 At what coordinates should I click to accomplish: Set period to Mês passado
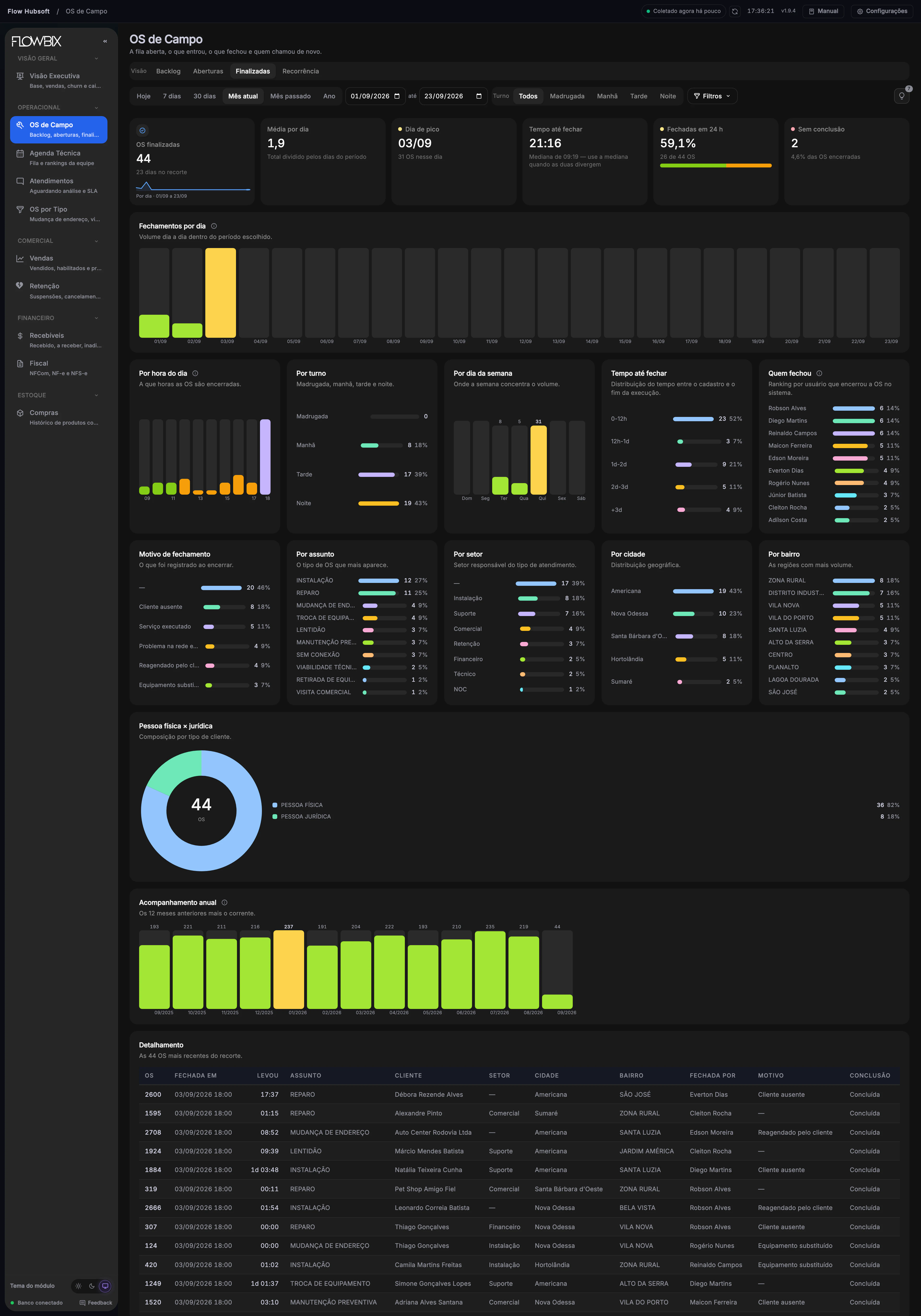[290, 96]
